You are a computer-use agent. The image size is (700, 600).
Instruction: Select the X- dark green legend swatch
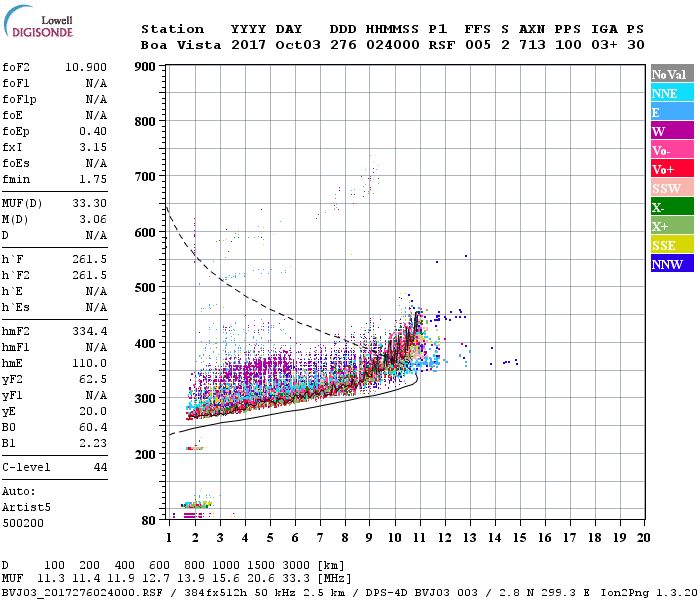click(672, 207)
